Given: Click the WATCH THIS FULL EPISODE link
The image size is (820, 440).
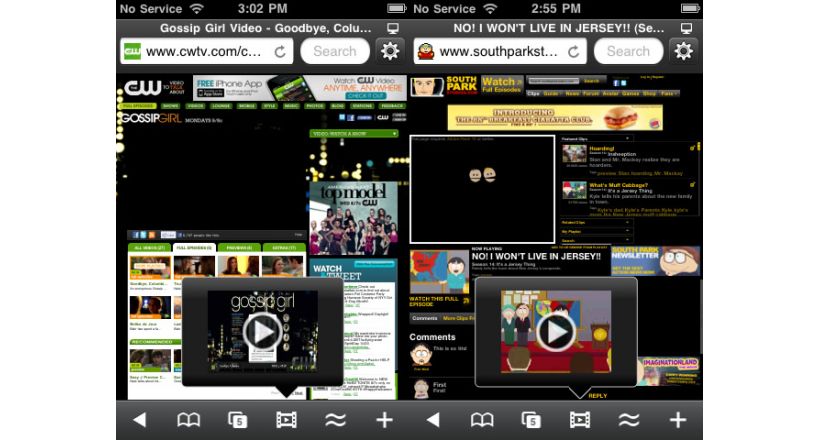Looking at the screenshot, I should [x=436, y=301].
